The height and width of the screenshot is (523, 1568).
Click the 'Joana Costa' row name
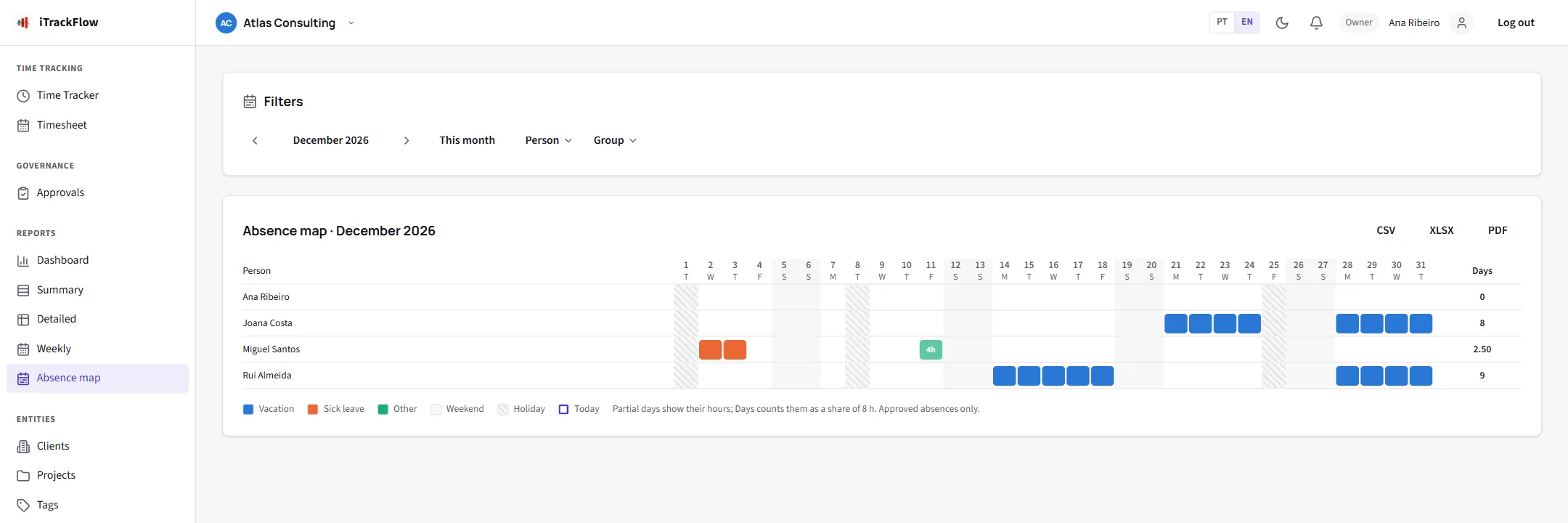(267, 323)
